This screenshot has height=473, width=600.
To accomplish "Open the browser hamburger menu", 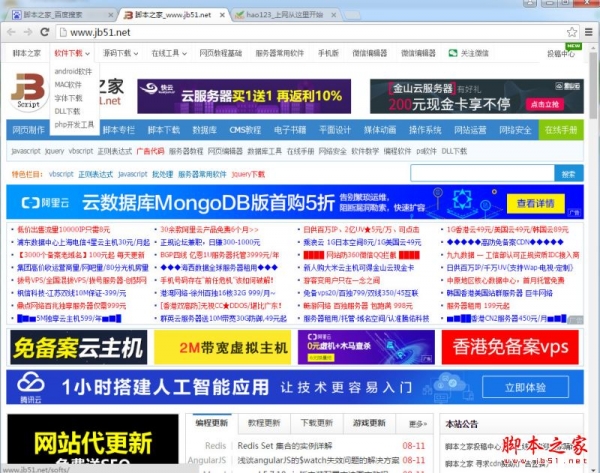I will point(589,32).
